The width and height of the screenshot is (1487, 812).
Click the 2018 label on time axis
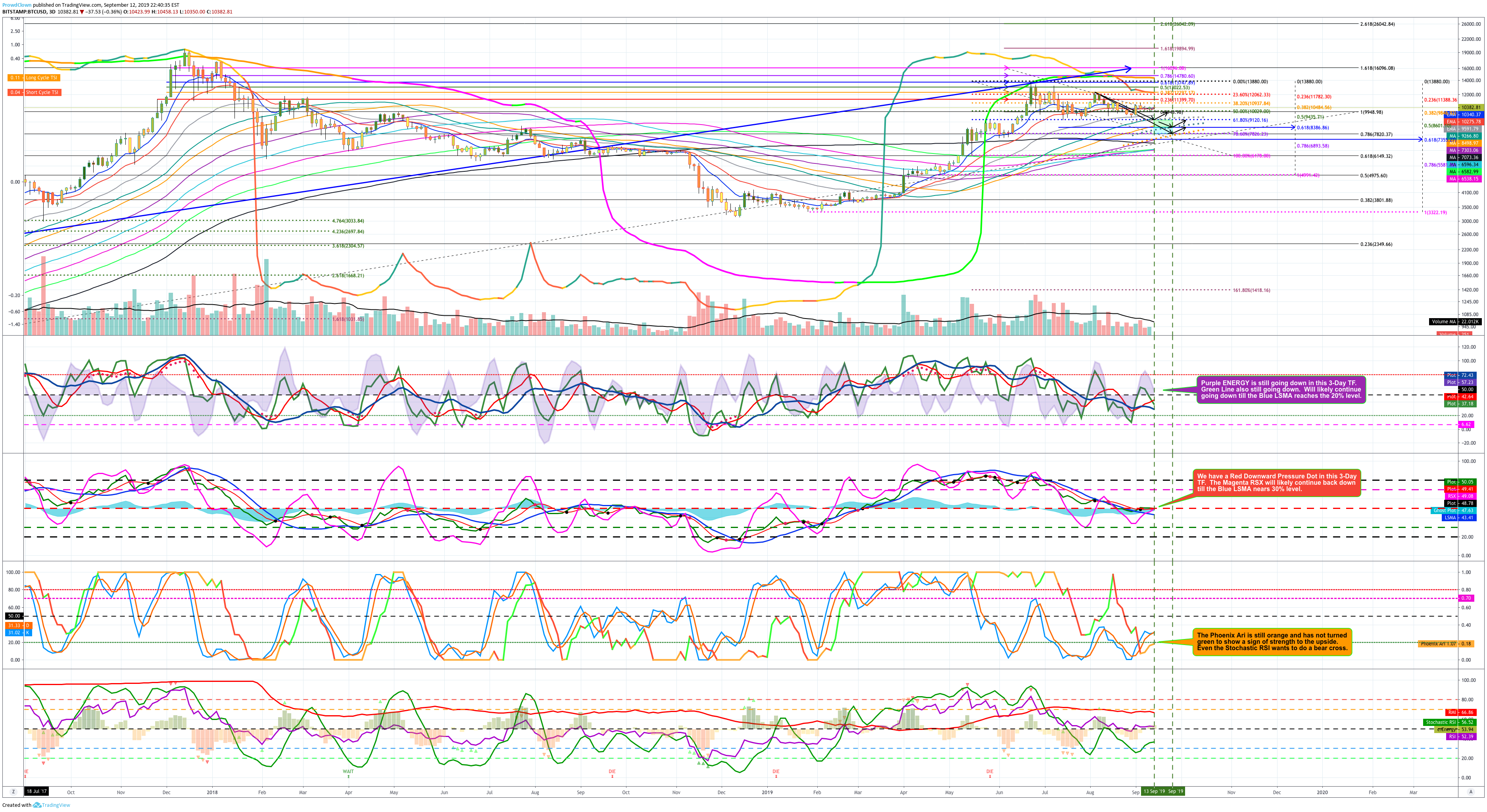point(212,793)
